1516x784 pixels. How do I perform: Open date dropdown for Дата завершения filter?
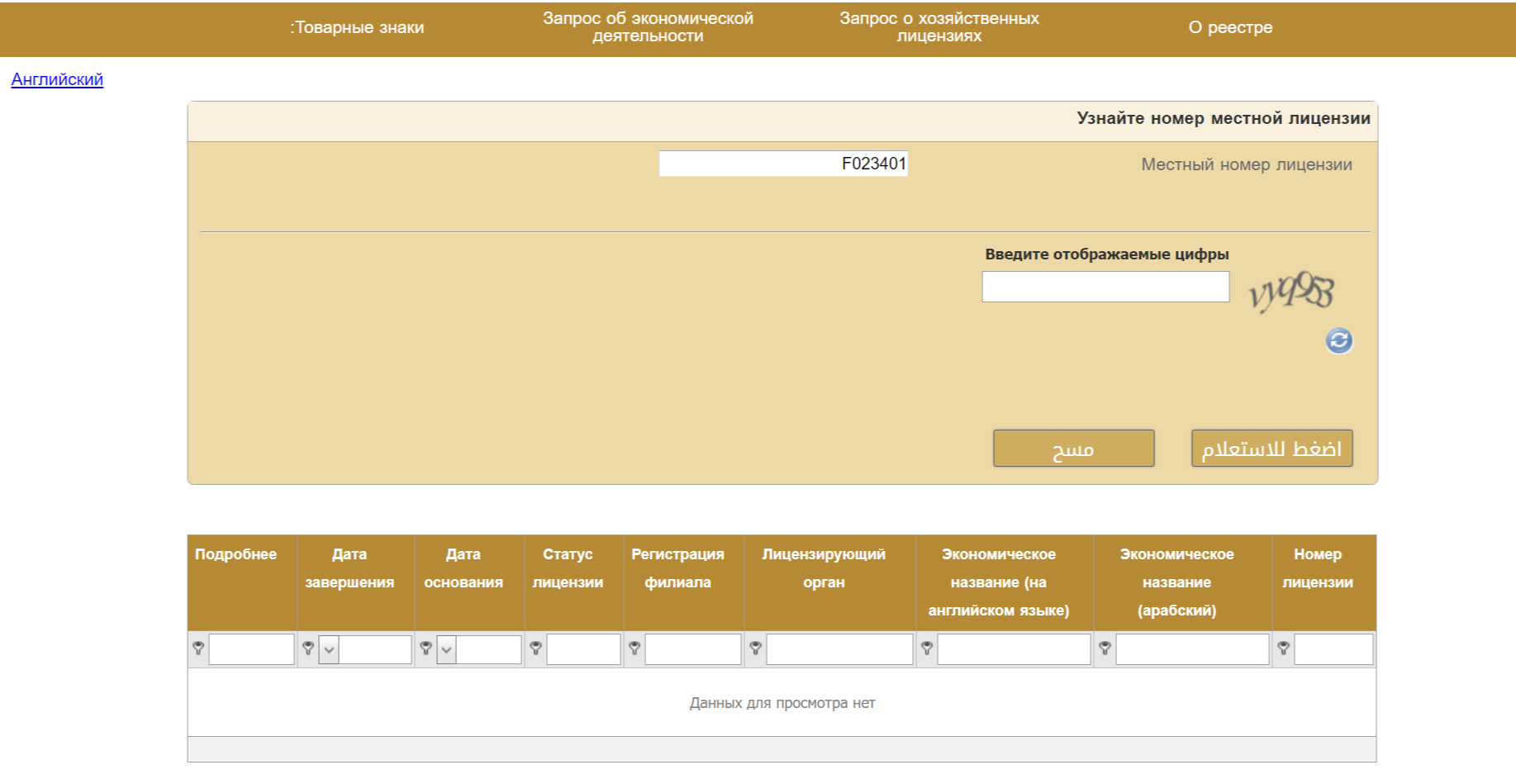[x=329, y=649]
